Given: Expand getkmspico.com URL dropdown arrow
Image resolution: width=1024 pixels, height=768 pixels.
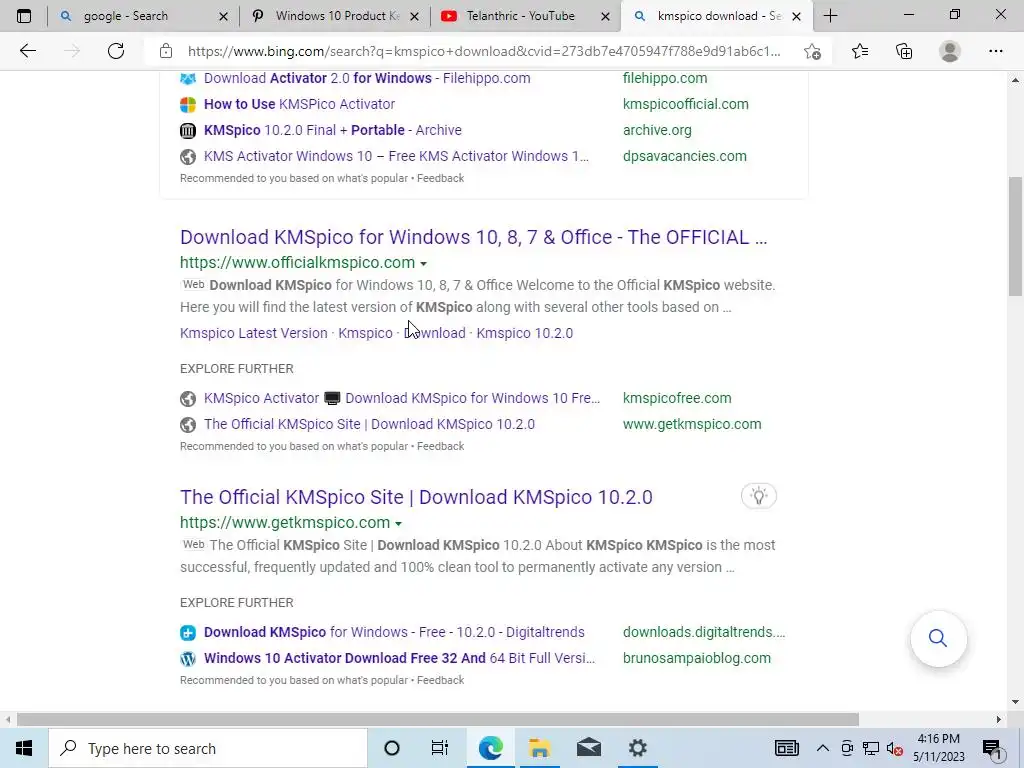Looking at the screenshot, I should (x=398, y=524).
